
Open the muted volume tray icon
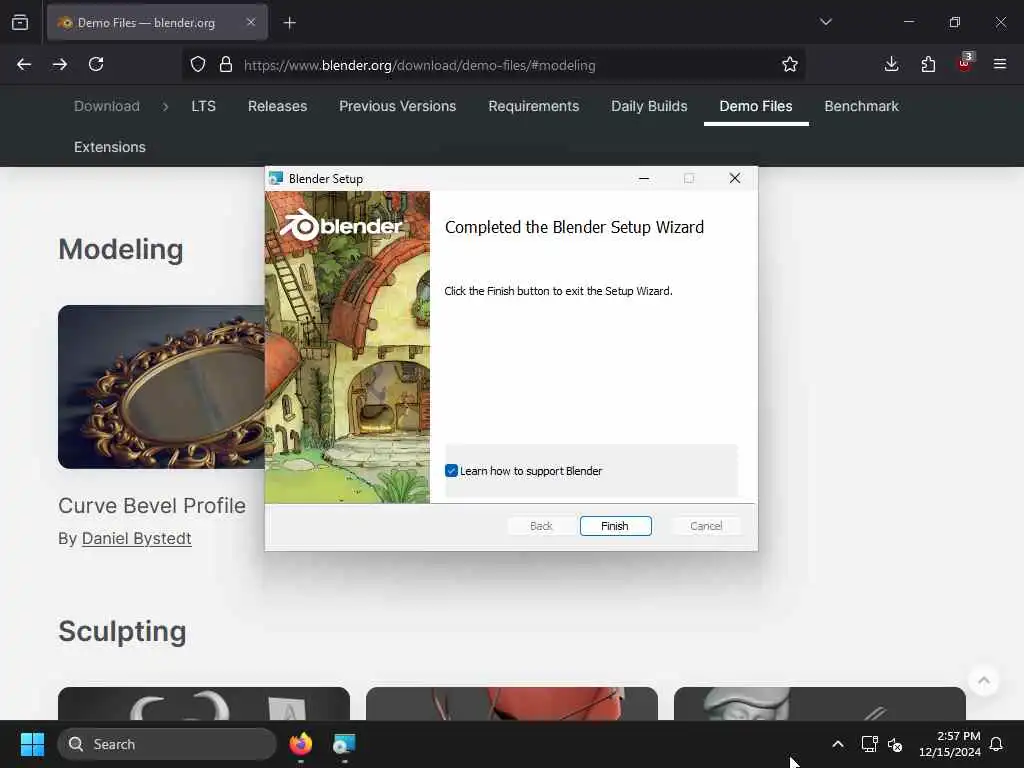tap(895, 744)
